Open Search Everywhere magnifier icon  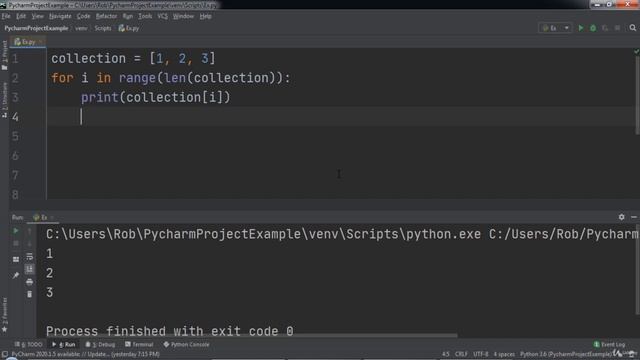click(x=632, y=28)
